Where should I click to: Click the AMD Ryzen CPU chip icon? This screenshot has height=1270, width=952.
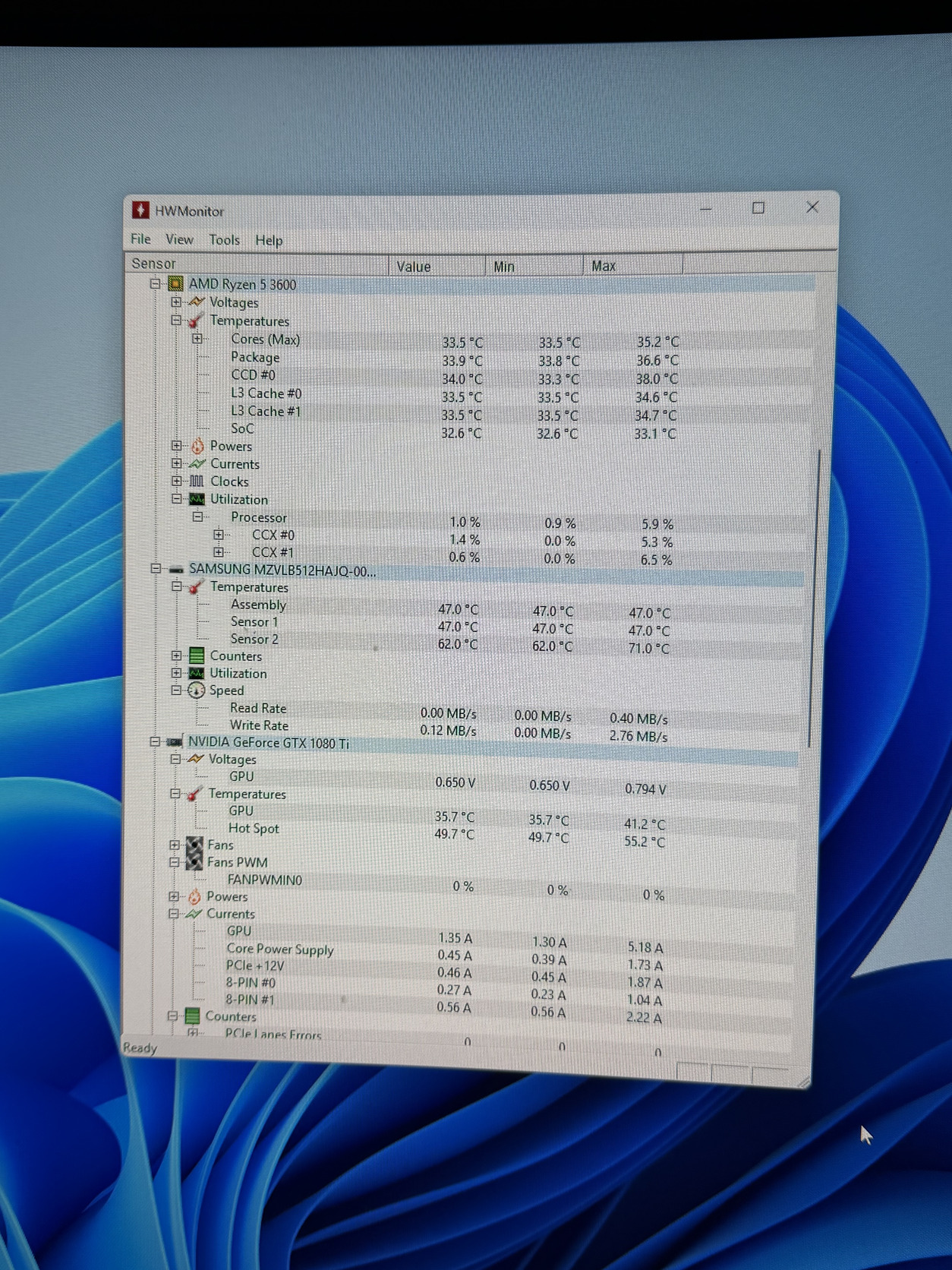[x=175, y=284]
